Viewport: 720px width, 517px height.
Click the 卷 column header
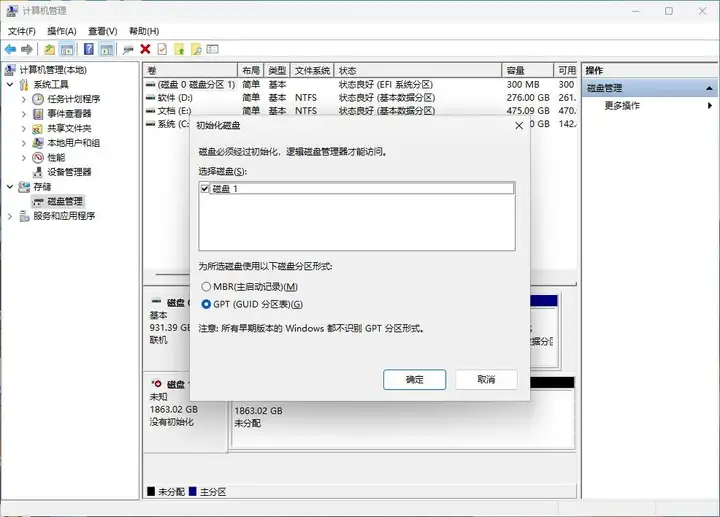[x=190, y=71]
